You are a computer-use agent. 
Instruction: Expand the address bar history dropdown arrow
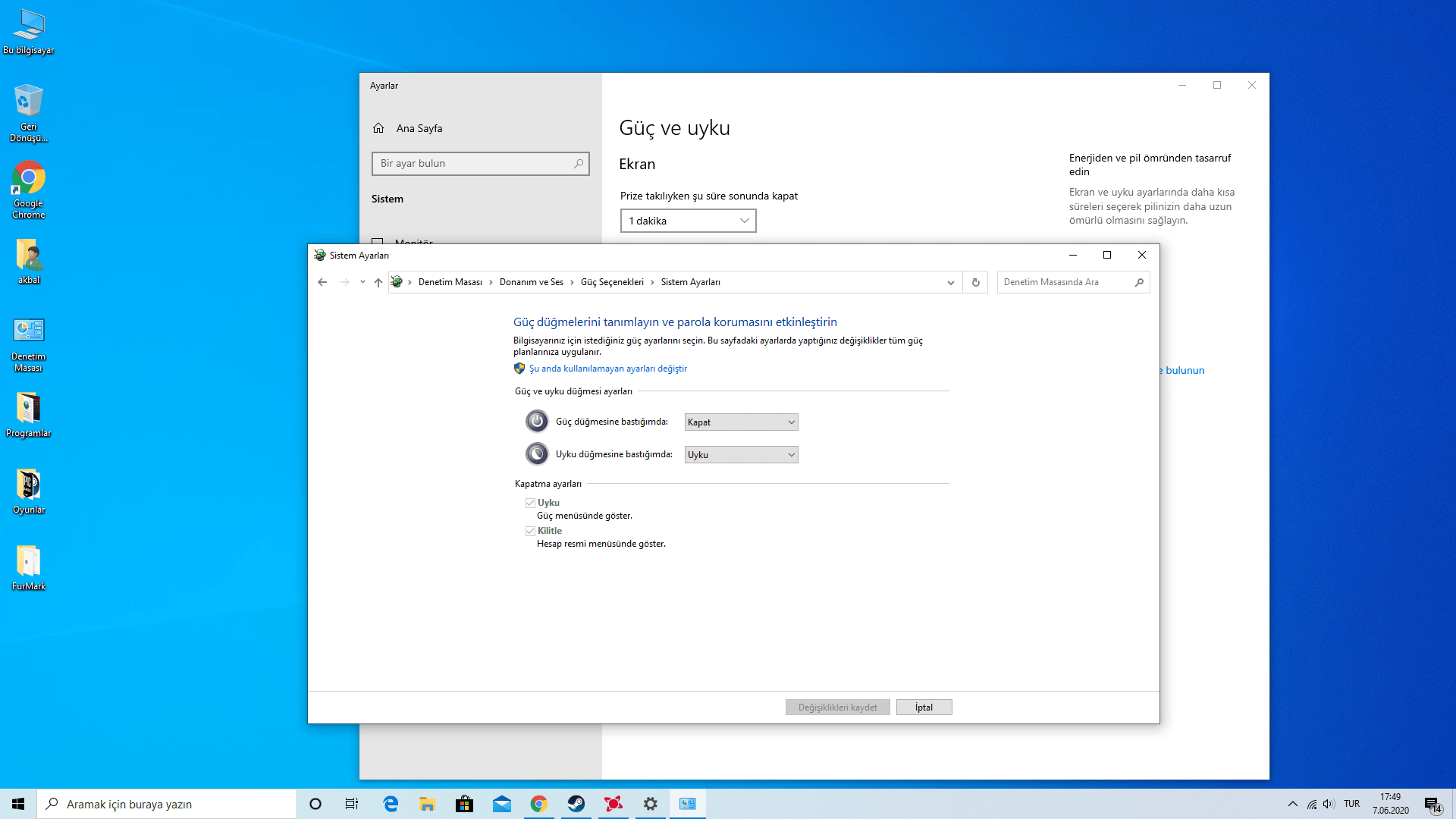pyautogui.click(x=950, y=282)
